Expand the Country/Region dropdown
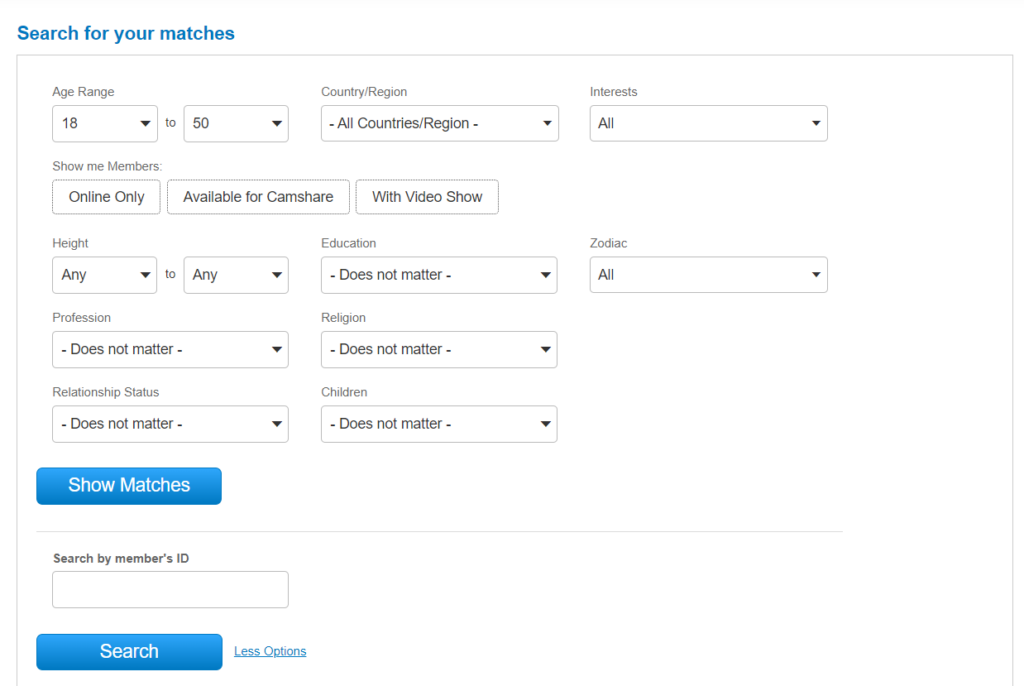The image size is (1024, 686). (439, 123)
